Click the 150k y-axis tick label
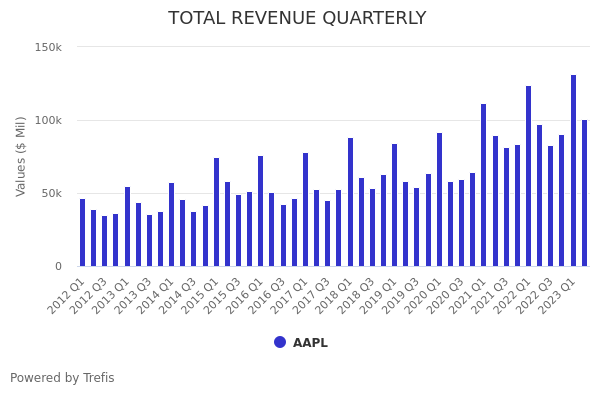 coord(48,47)
